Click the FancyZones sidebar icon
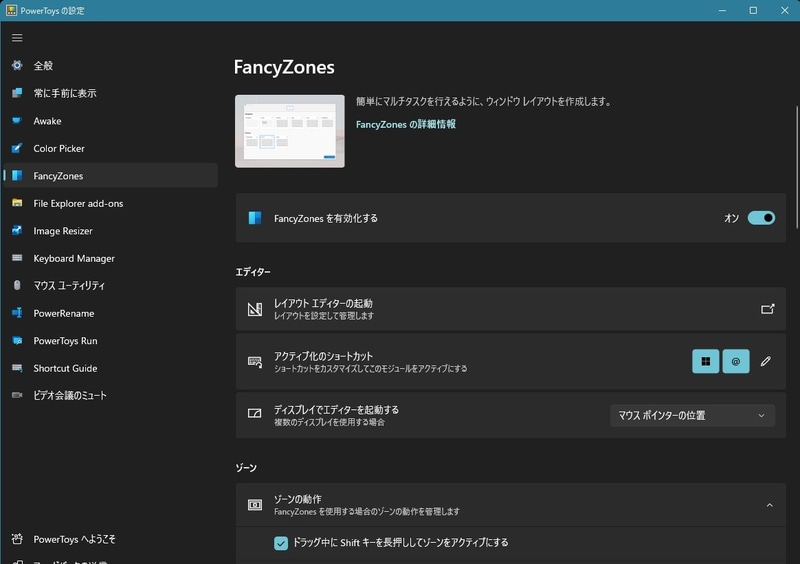The image size is (800, 564). (17, 176)
